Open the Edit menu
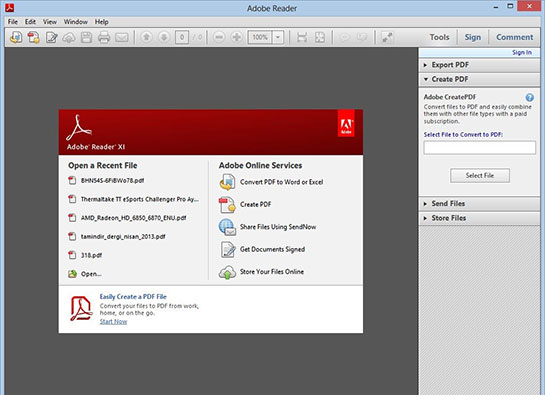 tap(30, 22)
